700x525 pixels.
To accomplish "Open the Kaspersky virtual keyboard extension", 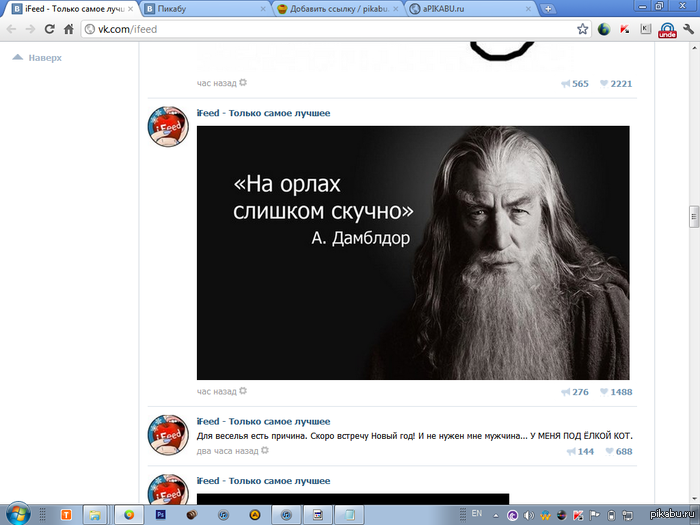I will (x=646, y=29).
